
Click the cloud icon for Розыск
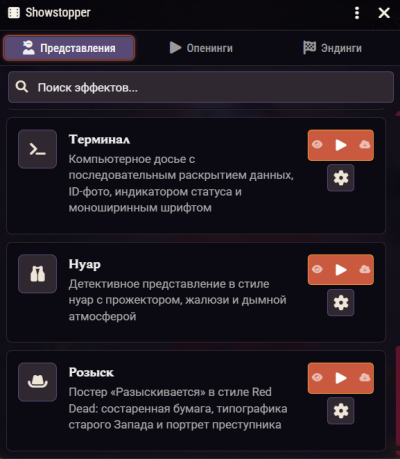365,378
